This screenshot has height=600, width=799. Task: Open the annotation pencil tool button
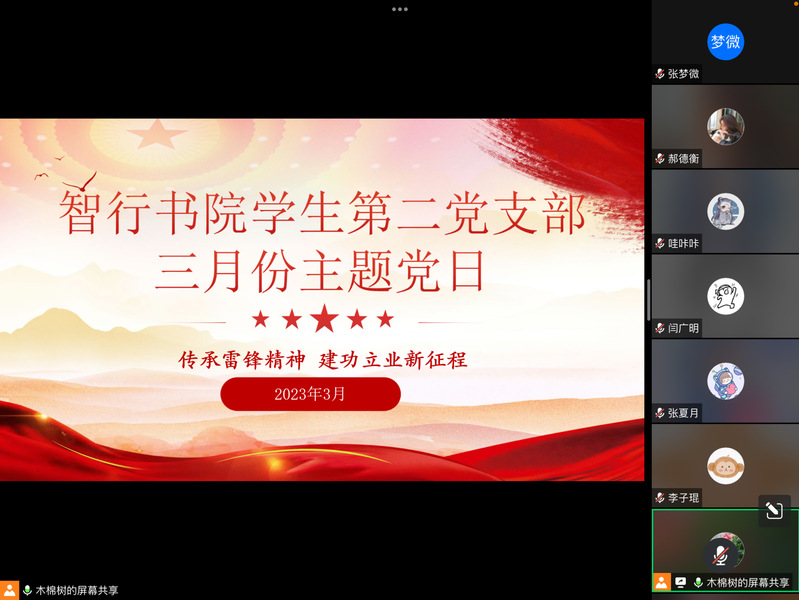(x=774, y=510)
